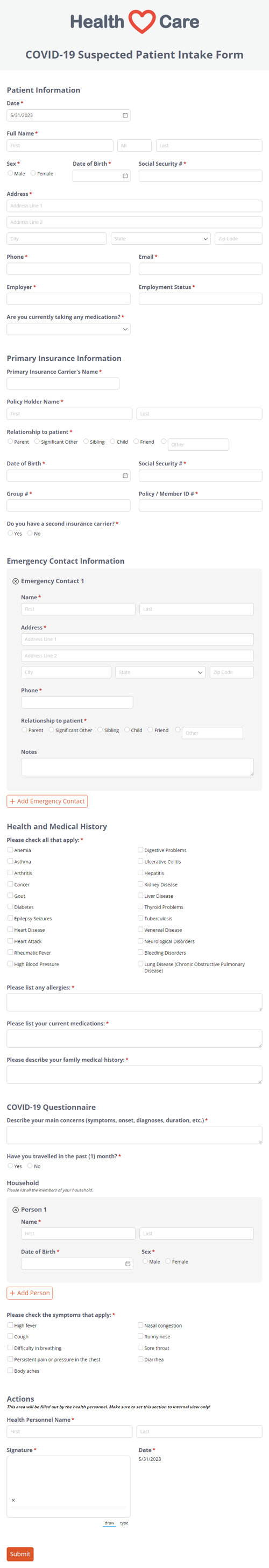
Task: Remove Person 1 using circled X icon
Action: (16, 1209)
